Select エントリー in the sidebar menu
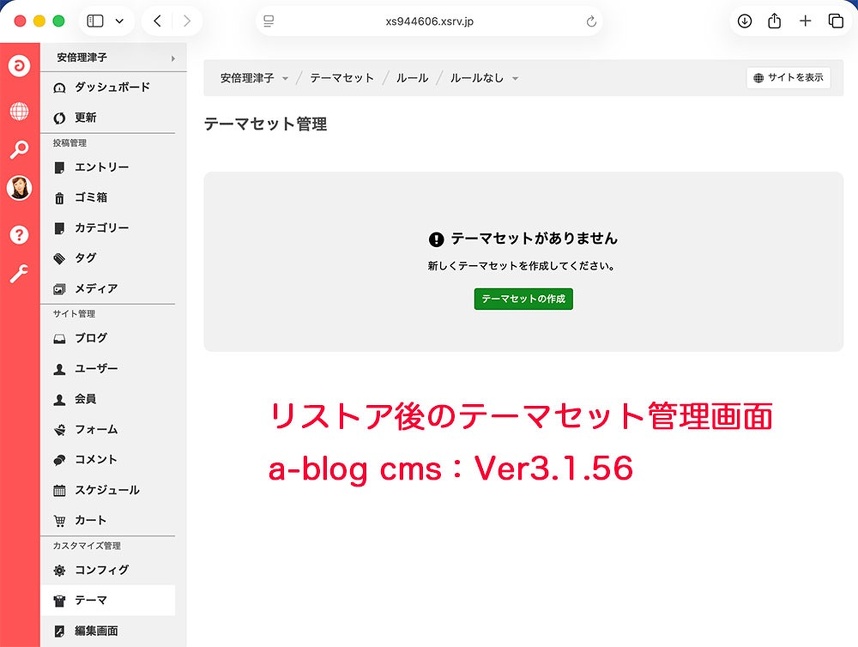 [x=101, y=167]
